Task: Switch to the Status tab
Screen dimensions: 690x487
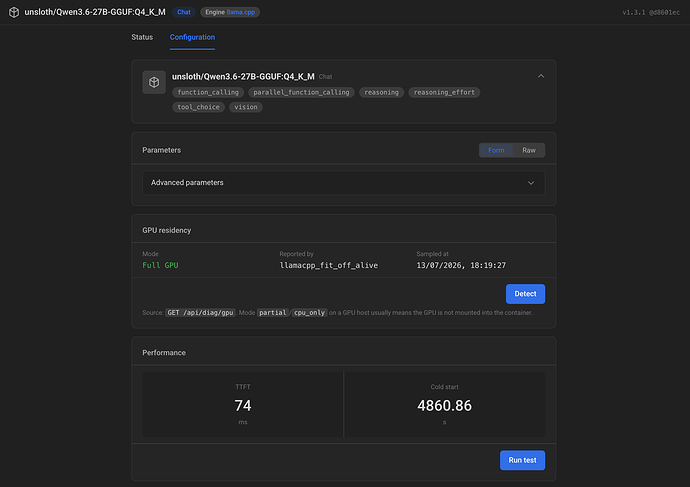Action: pyautogui.click(x=142, y=37)
